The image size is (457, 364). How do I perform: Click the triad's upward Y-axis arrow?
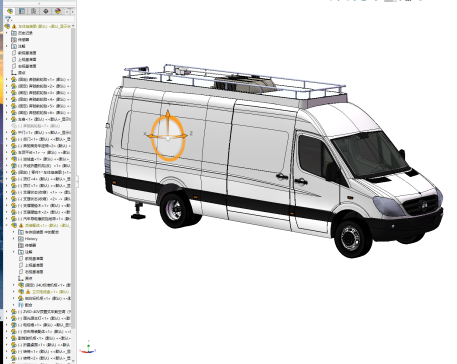click(x=168, y=115)
